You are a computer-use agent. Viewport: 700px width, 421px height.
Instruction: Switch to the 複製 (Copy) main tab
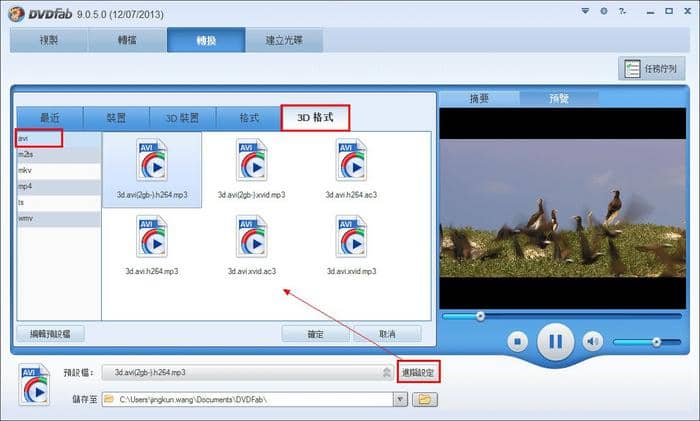(49, 40)
